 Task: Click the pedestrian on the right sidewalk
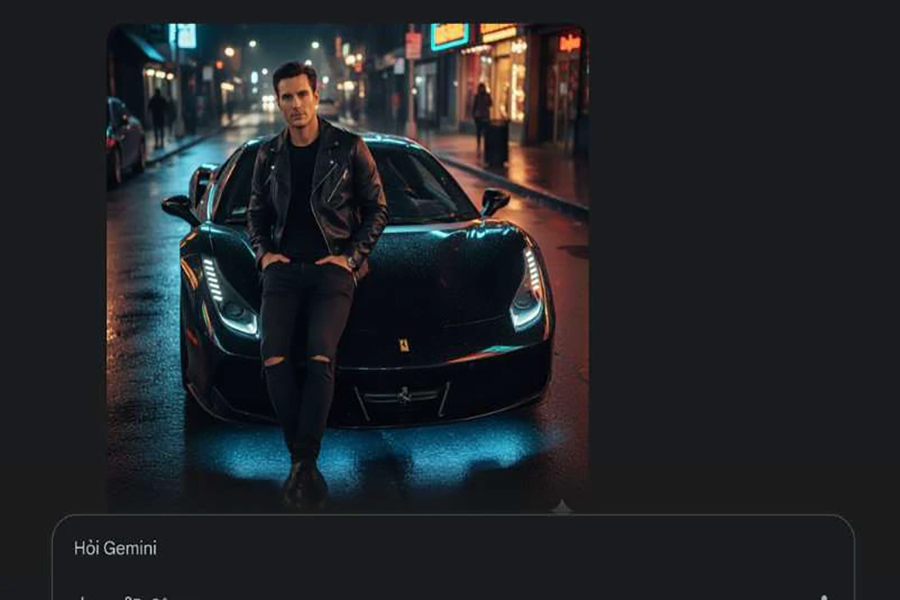point(482,115)
